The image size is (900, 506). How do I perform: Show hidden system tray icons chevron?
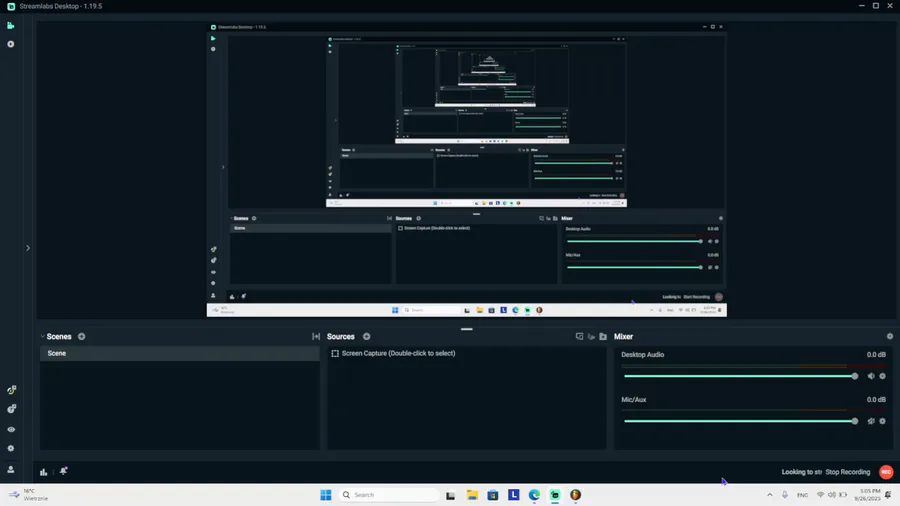click(x=770, y=495)
